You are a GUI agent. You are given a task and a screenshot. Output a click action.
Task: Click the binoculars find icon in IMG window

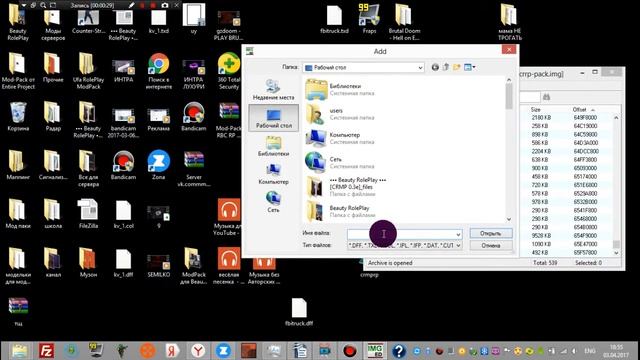pos(546,97)
